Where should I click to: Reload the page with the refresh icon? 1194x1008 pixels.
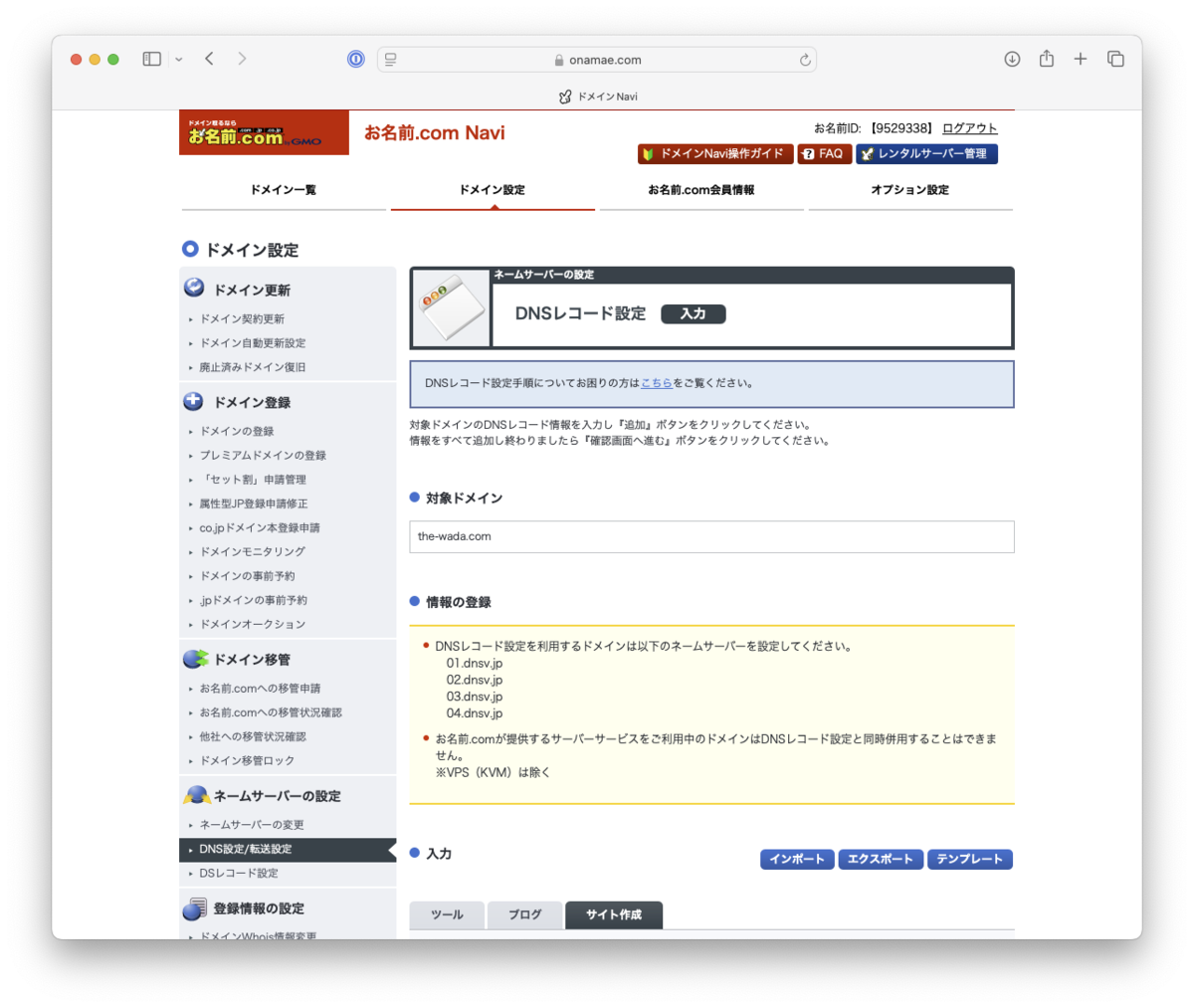(x=805, y=60)
